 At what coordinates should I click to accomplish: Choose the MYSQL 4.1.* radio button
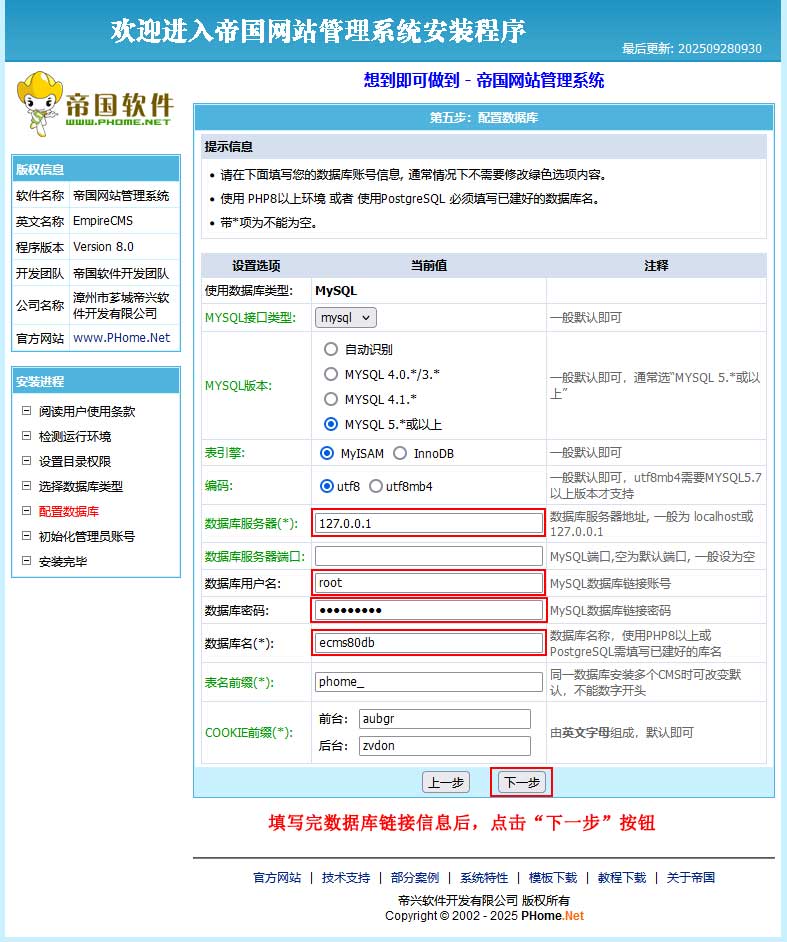(x=331, y=399)
